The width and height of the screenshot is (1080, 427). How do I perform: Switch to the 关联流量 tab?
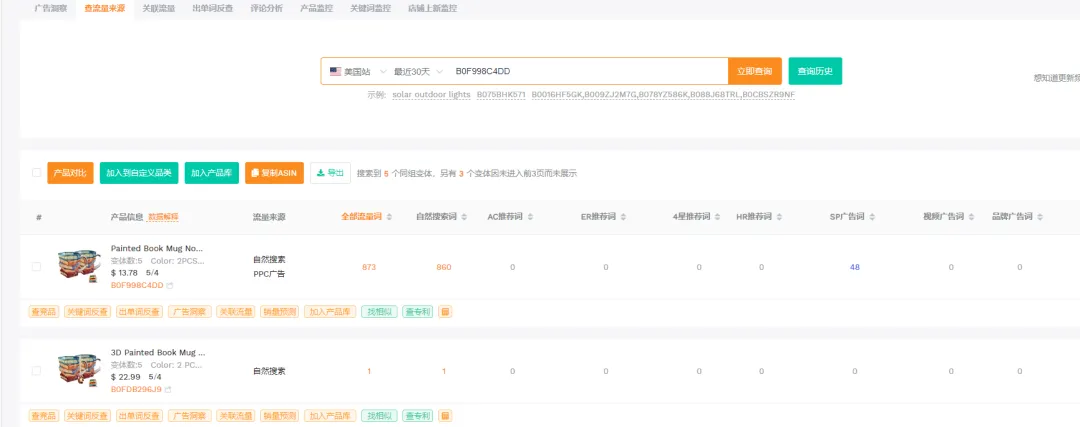(158, 9)
